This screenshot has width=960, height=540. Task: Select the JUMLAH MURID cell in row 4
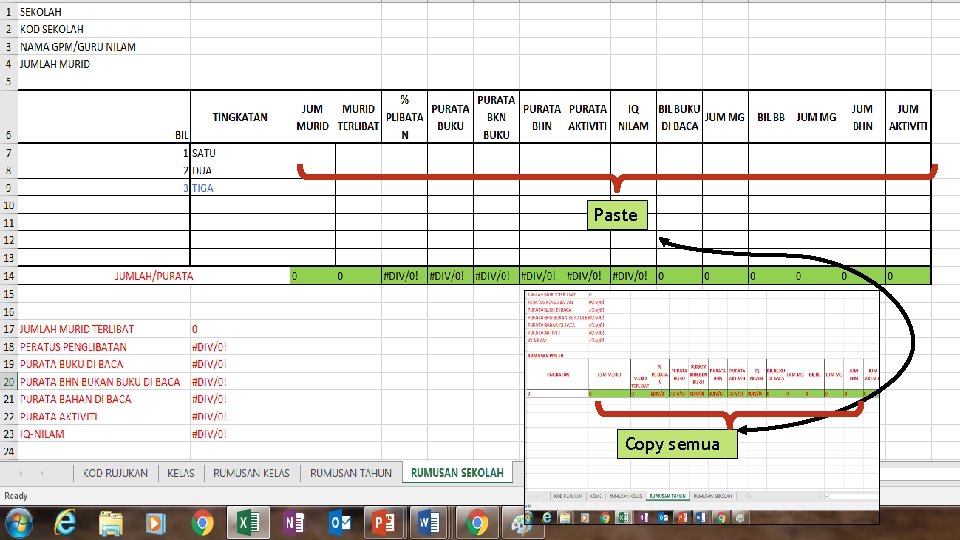coord(104,64)
